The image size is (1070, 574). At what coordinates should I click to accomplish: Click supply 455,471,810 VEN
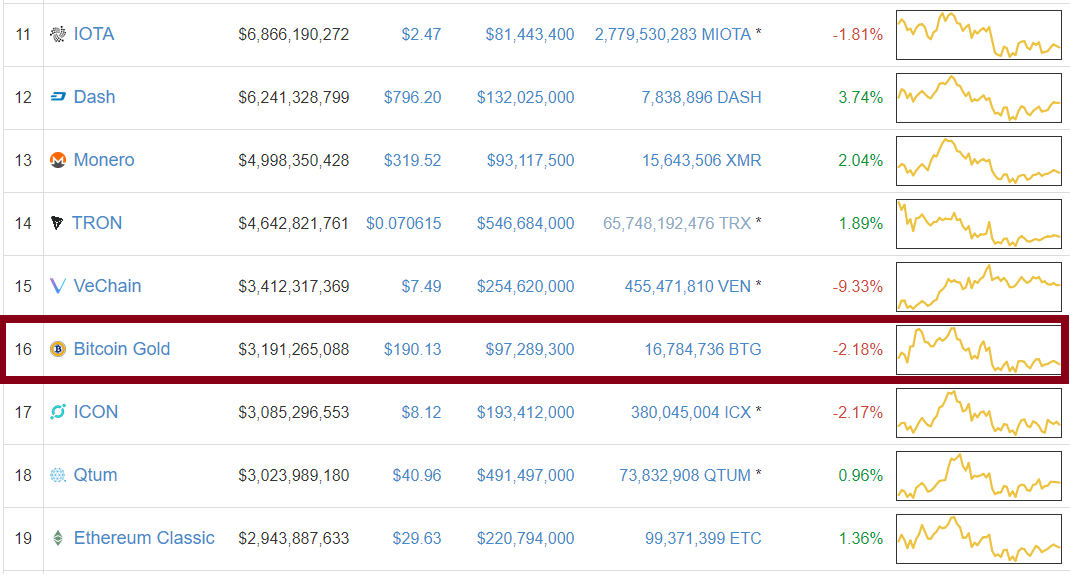[688, 287]
